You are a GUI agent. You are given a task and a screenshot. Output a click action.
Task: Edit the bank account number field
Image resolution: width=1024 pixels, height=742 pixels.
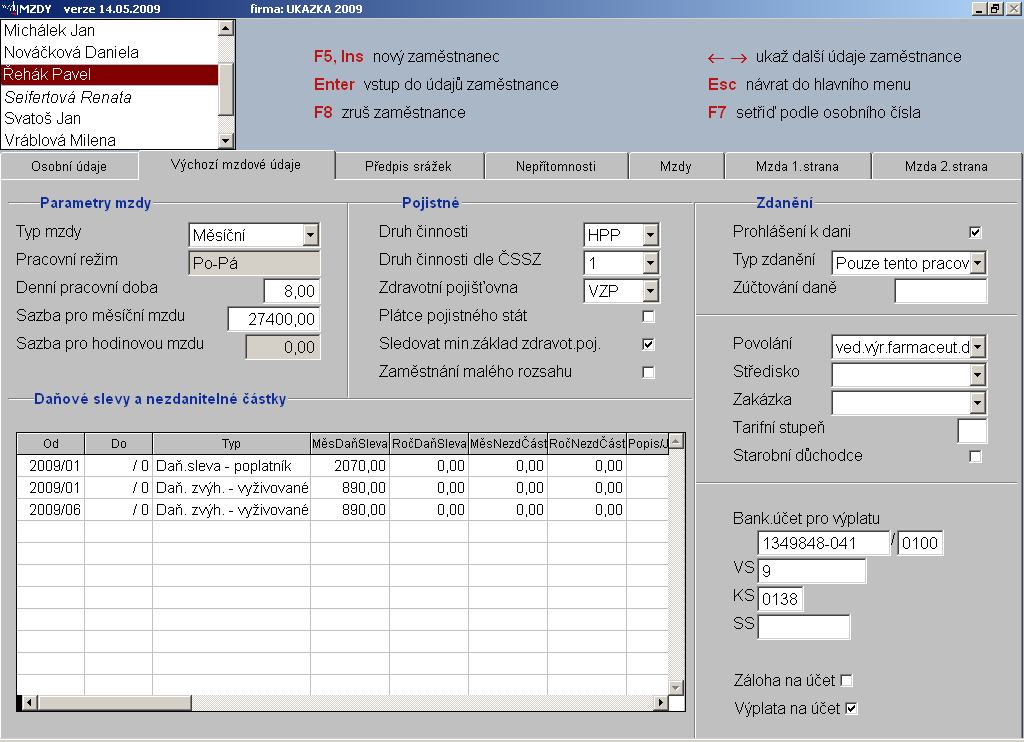824,543
